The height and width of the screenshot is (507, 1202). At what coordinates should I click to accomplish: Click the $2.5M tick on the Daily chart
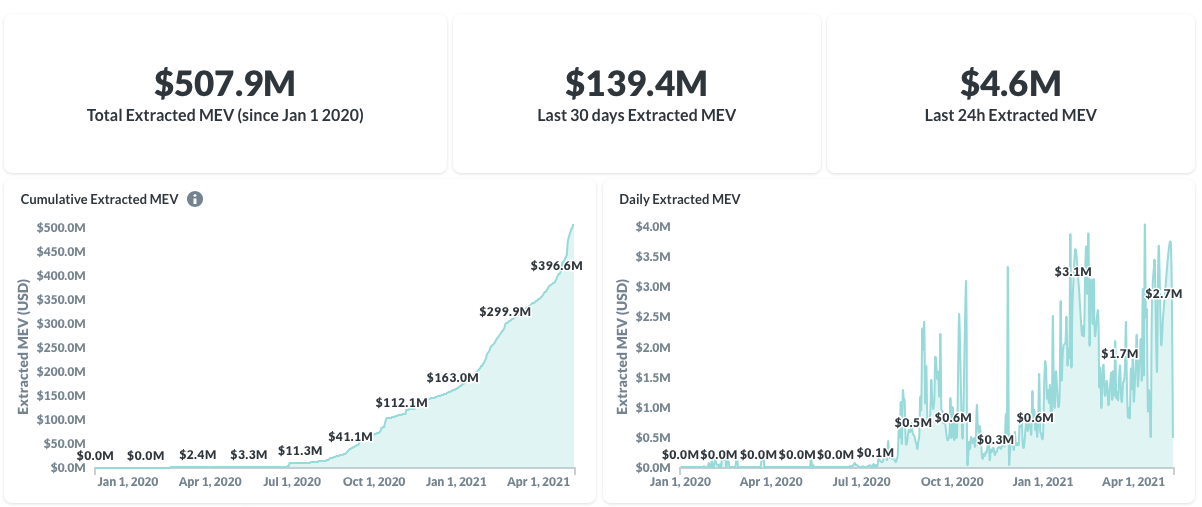pos(655,317)
